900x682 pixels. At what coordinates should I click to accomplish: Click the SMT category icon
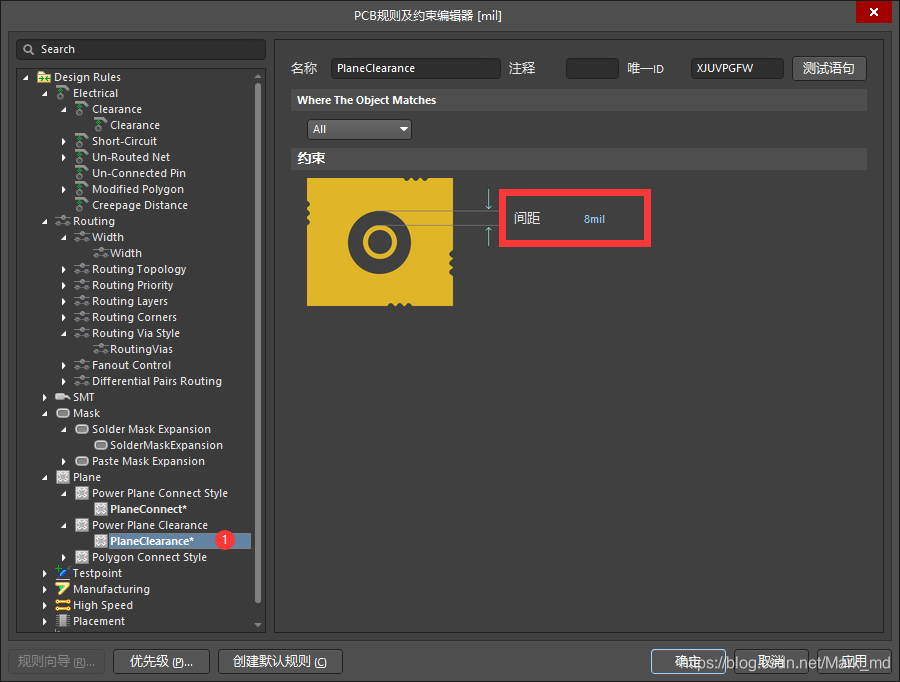[x=62, y=397]
